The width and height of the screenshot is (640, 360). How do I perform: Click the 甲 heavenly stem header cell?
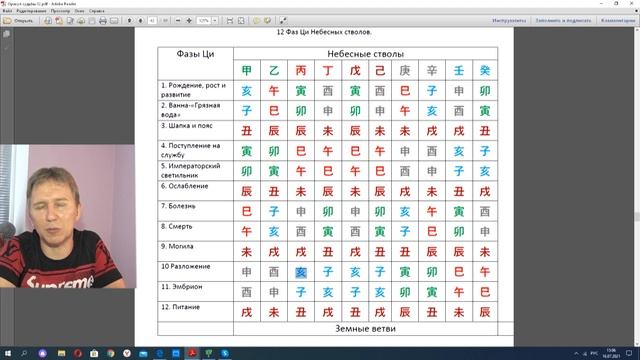click(247, 71)
